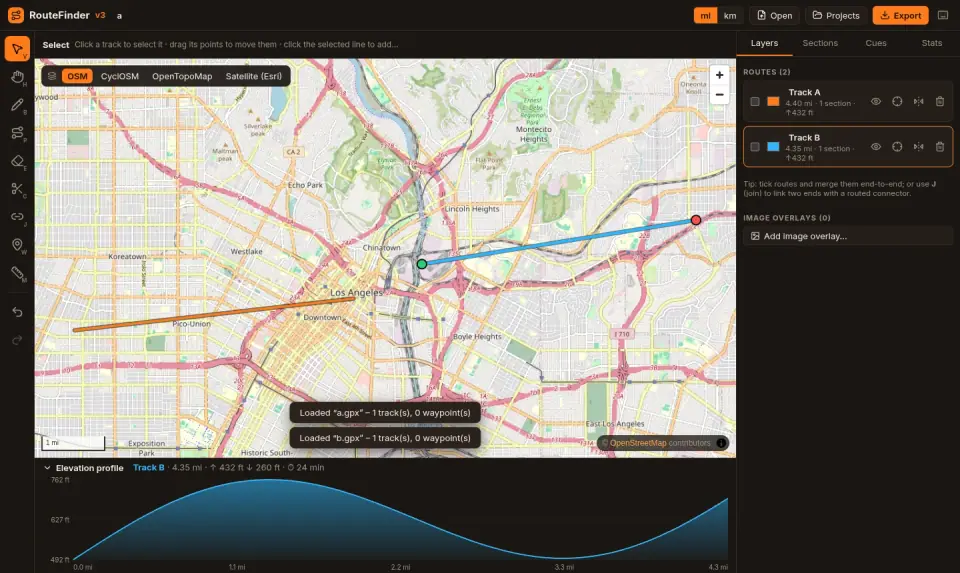Choose the link Join tool
The height and width of the screenshot is (573, 960).
[x=17, y=217]
